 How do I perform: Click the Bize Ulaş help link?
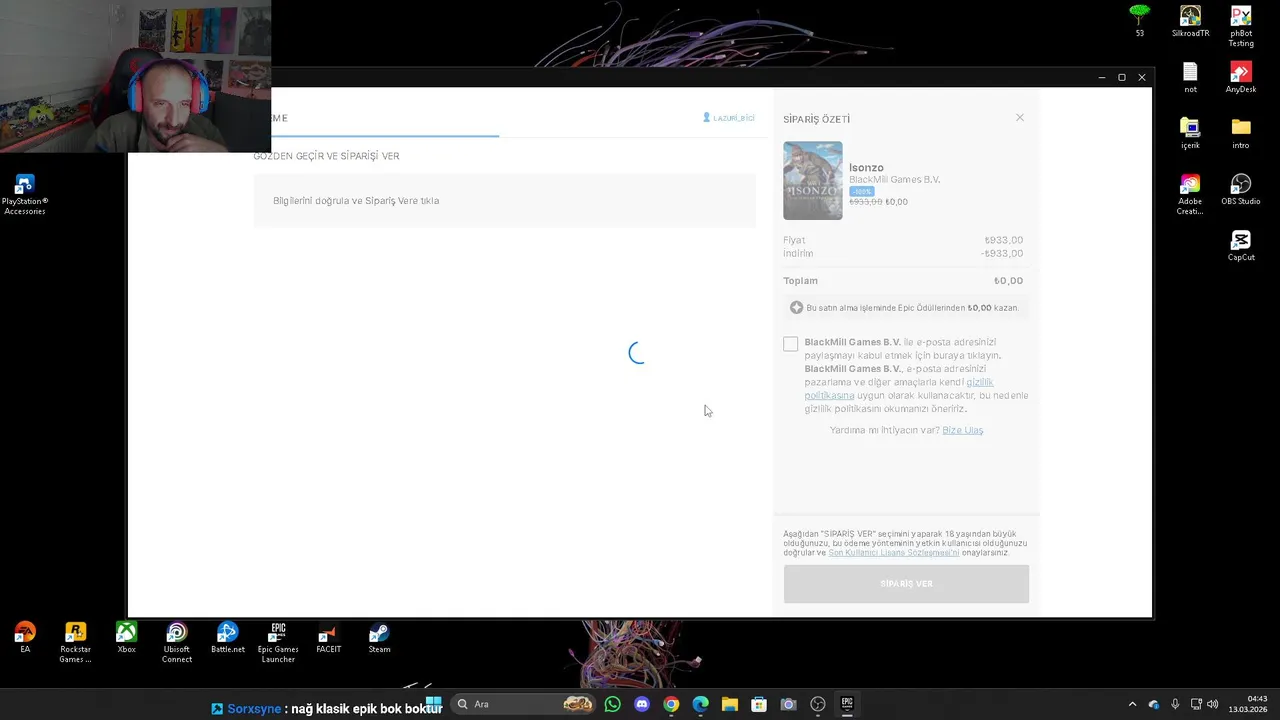point(963,430)
